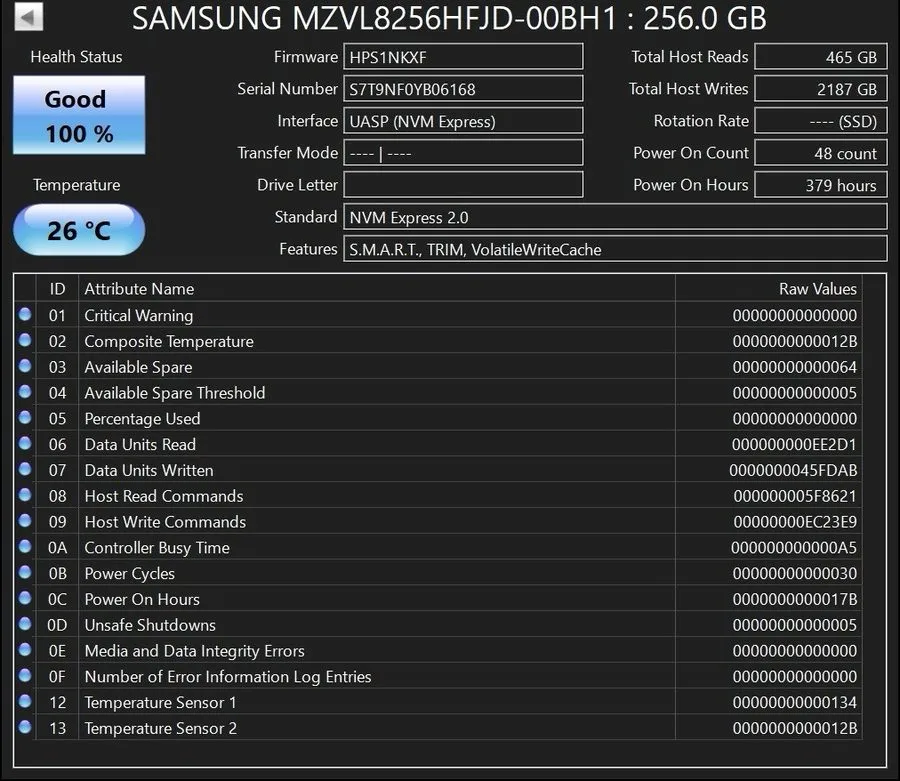Select the Controller Busy Time attribute name
The image size is (900, 781).
coord(157,548)
